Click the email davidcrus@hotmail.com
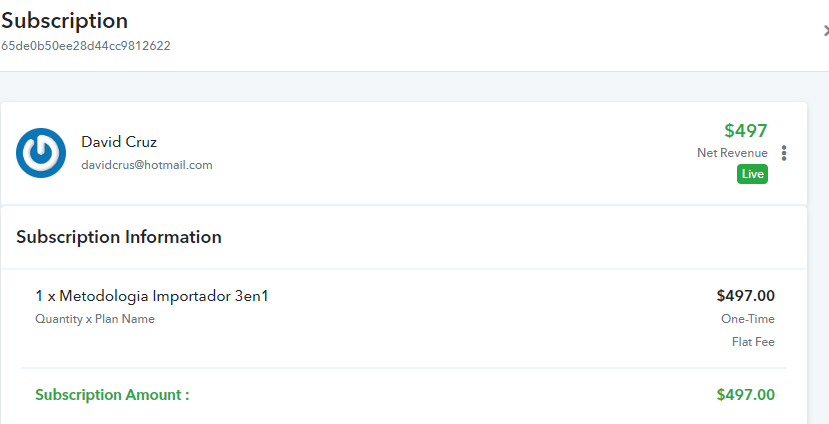This screenshot has width=829, height=424. click(147, 165)
